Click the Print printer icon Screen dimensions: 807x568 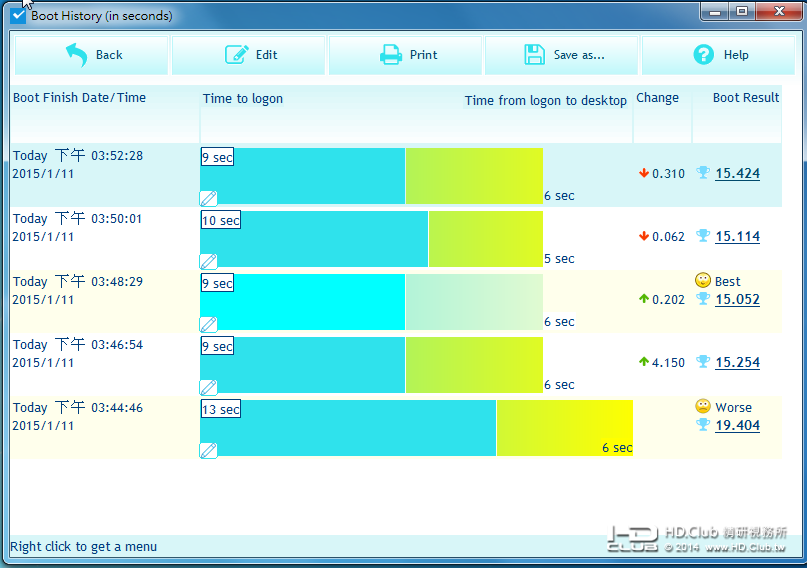pos(391,55)
